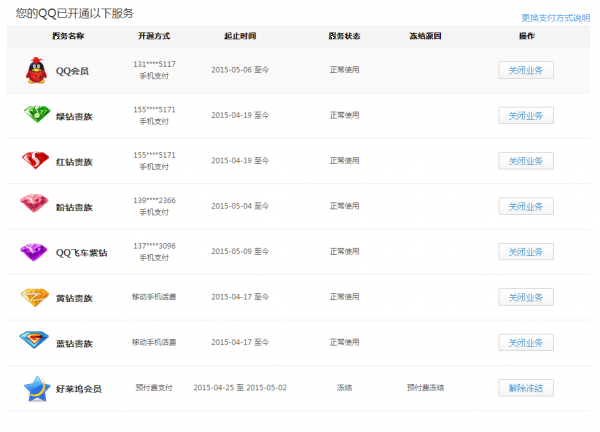
Task: Open the 更换支付方式说明 link
Action: point(556,18)
